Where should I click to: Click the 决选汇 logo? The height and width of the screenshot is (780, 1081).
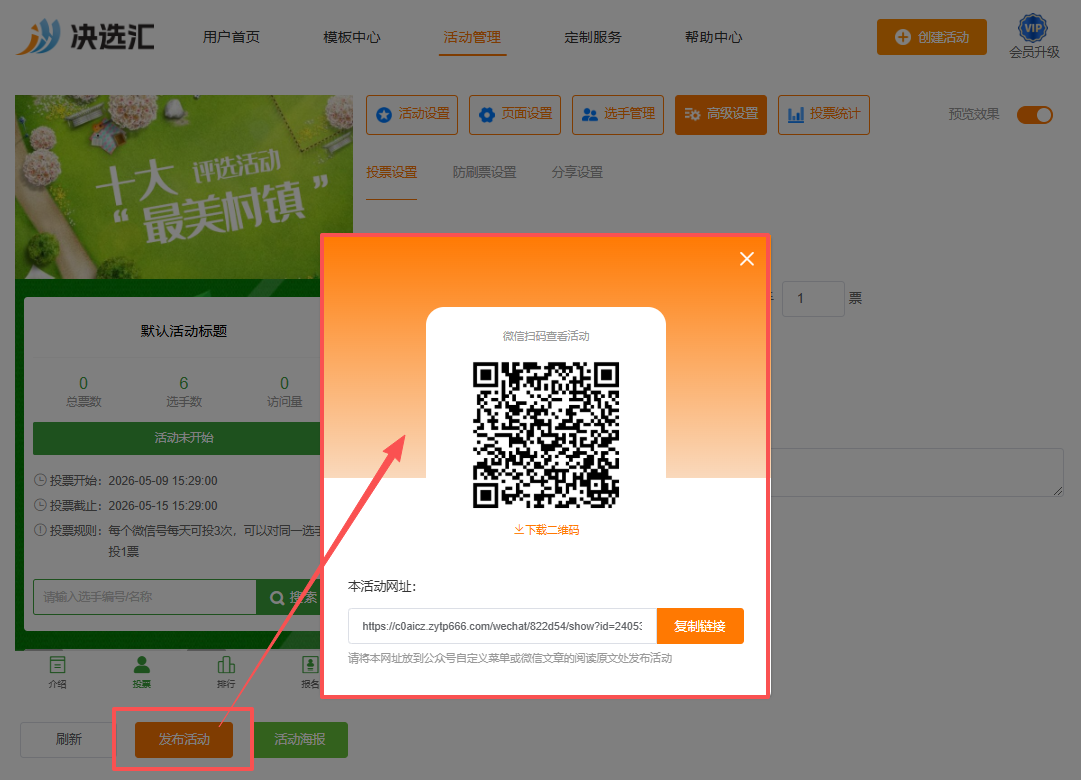85,37
